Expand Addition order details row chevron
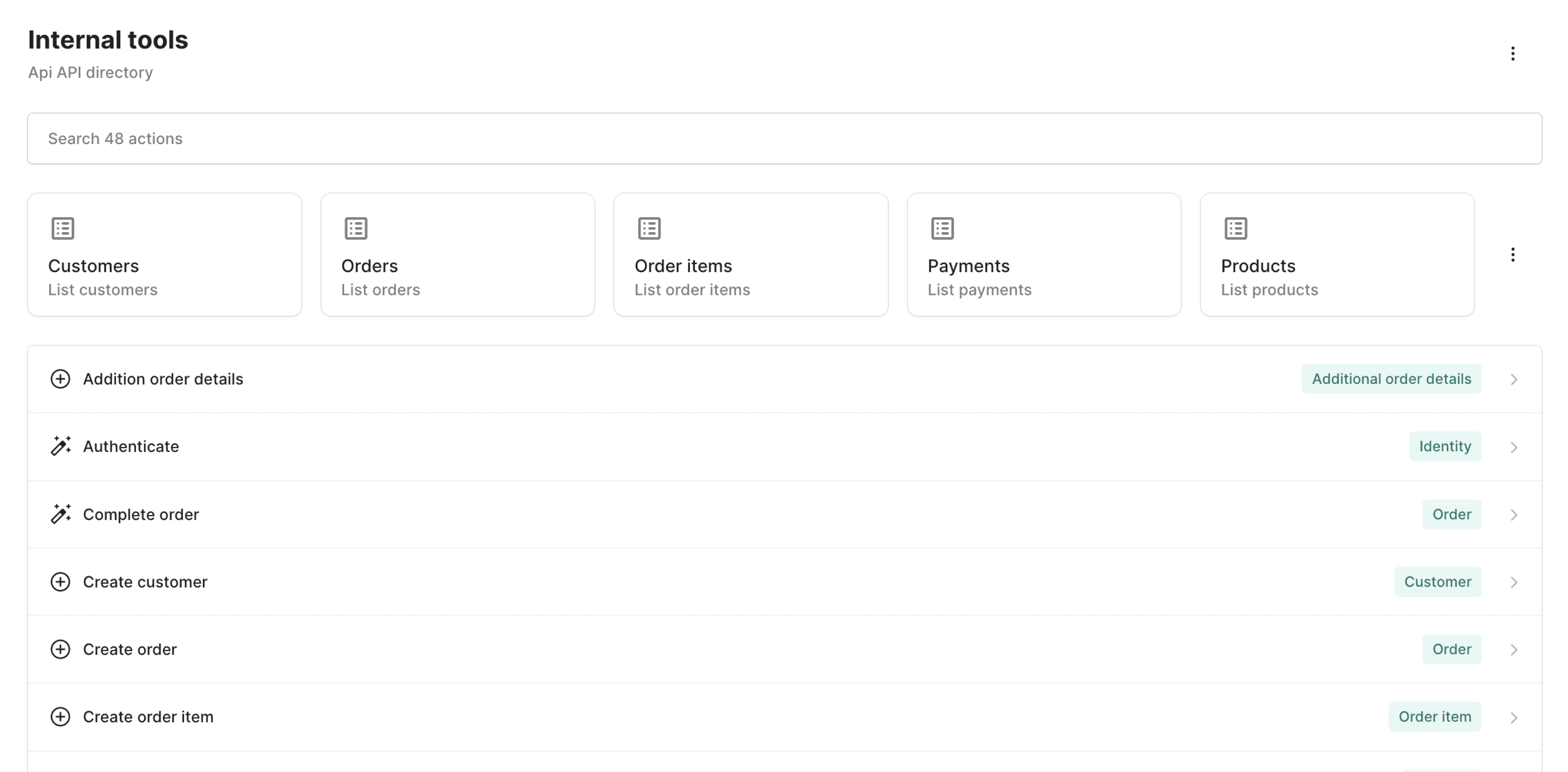Screen dimensions: 1568x772 (x=1514, y=380)
